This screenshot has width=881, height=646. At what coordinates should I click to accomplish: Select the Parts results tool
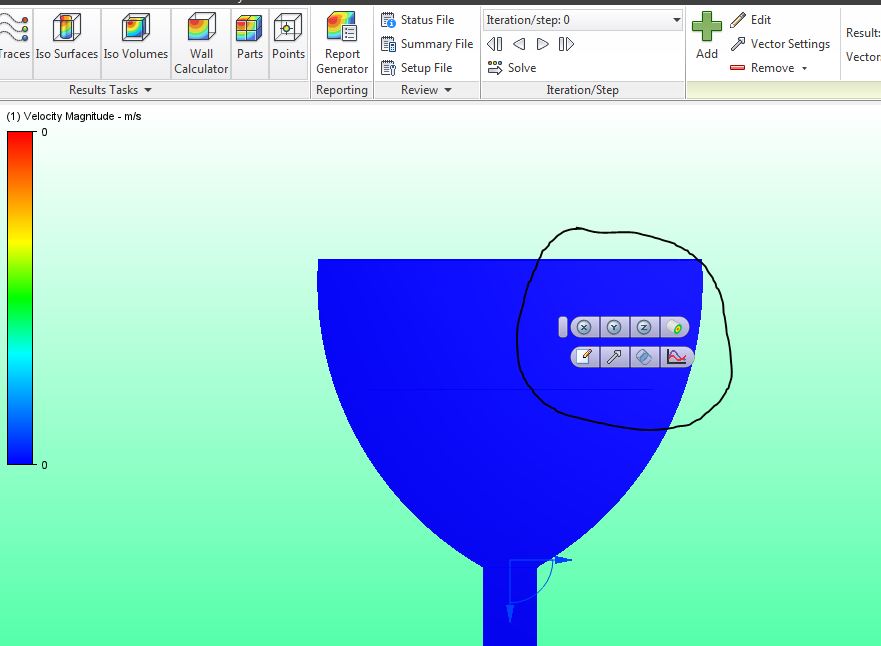tap(249, 37)
